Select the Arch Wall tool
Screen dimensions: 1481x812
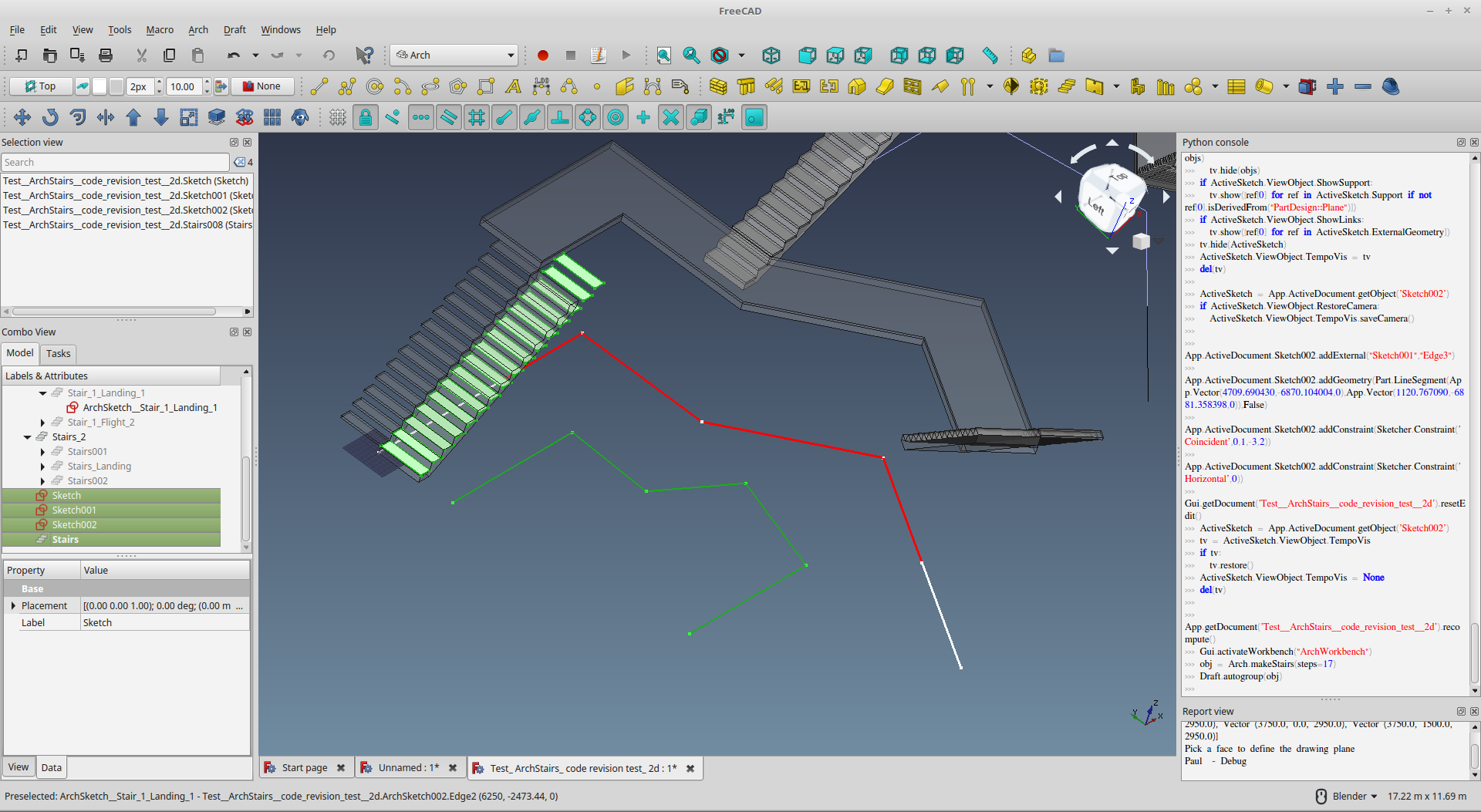pos(718,86)
